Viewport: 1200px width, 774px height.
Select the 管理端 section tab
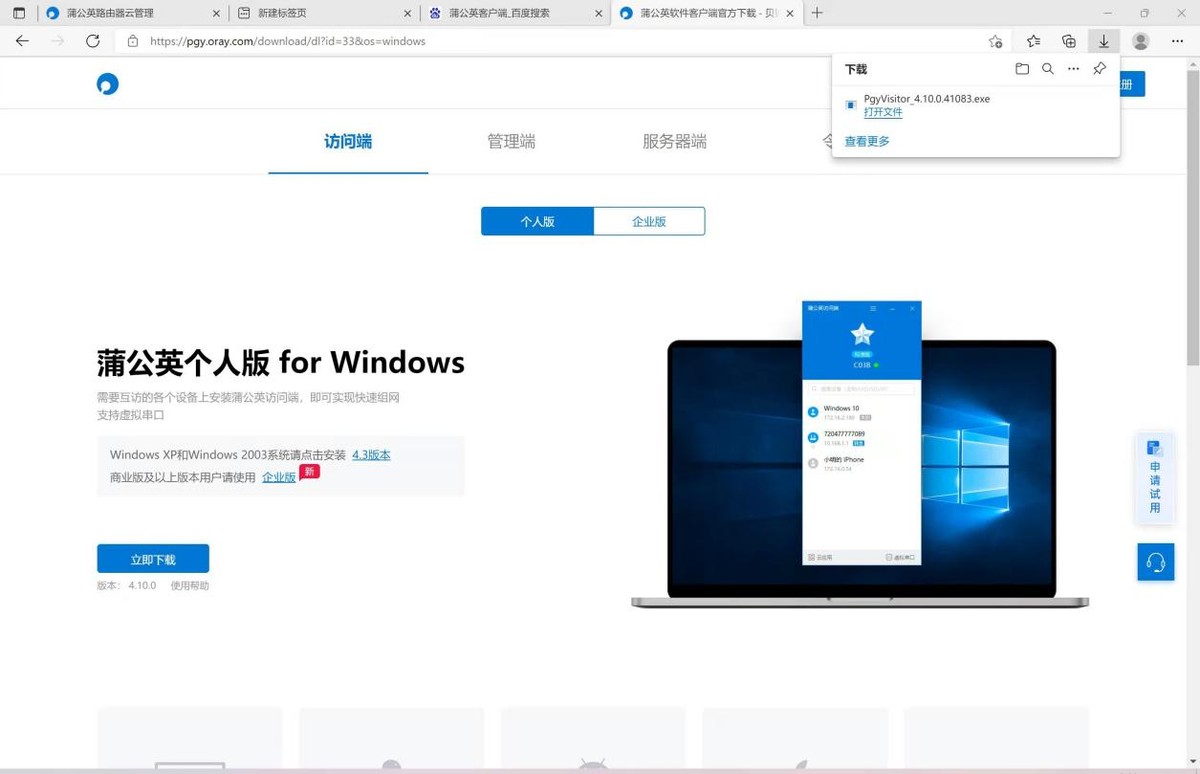point(511,142)
